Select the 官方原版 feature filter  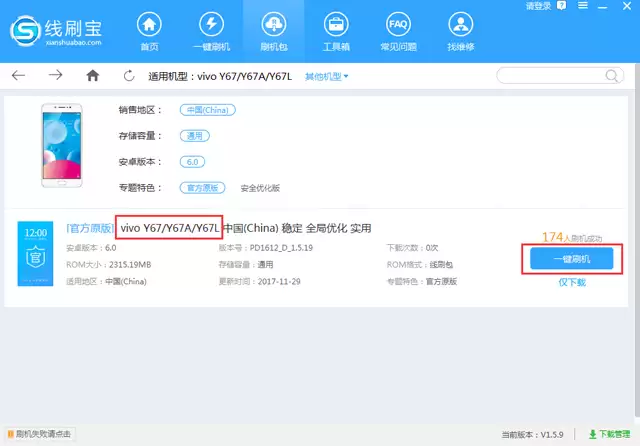(x=202, y=188)
